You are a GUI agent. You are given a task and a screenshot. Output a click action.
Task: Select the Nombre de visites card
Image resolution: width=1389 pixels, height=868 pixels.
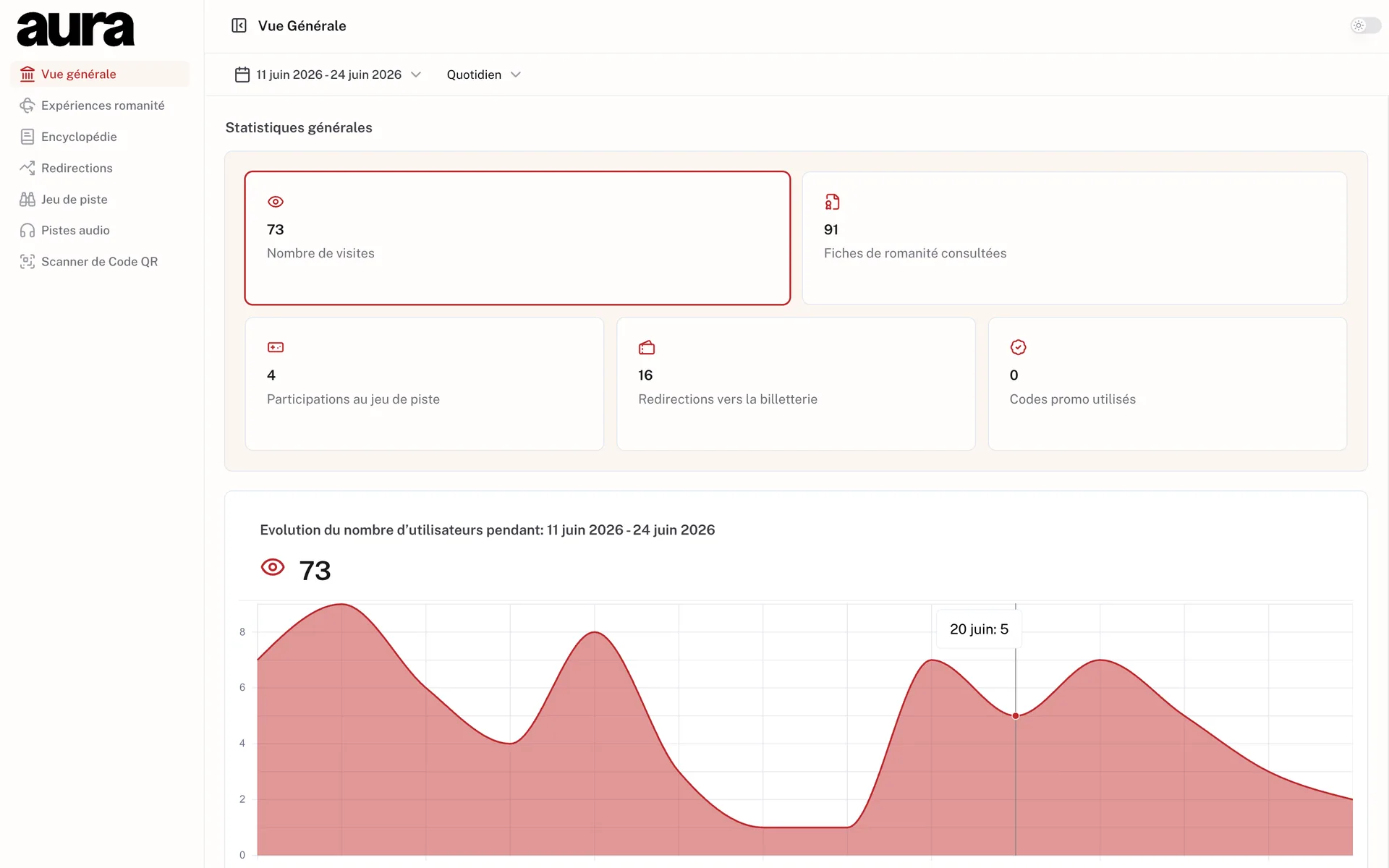pyautogui.click(x=517, y=238)
